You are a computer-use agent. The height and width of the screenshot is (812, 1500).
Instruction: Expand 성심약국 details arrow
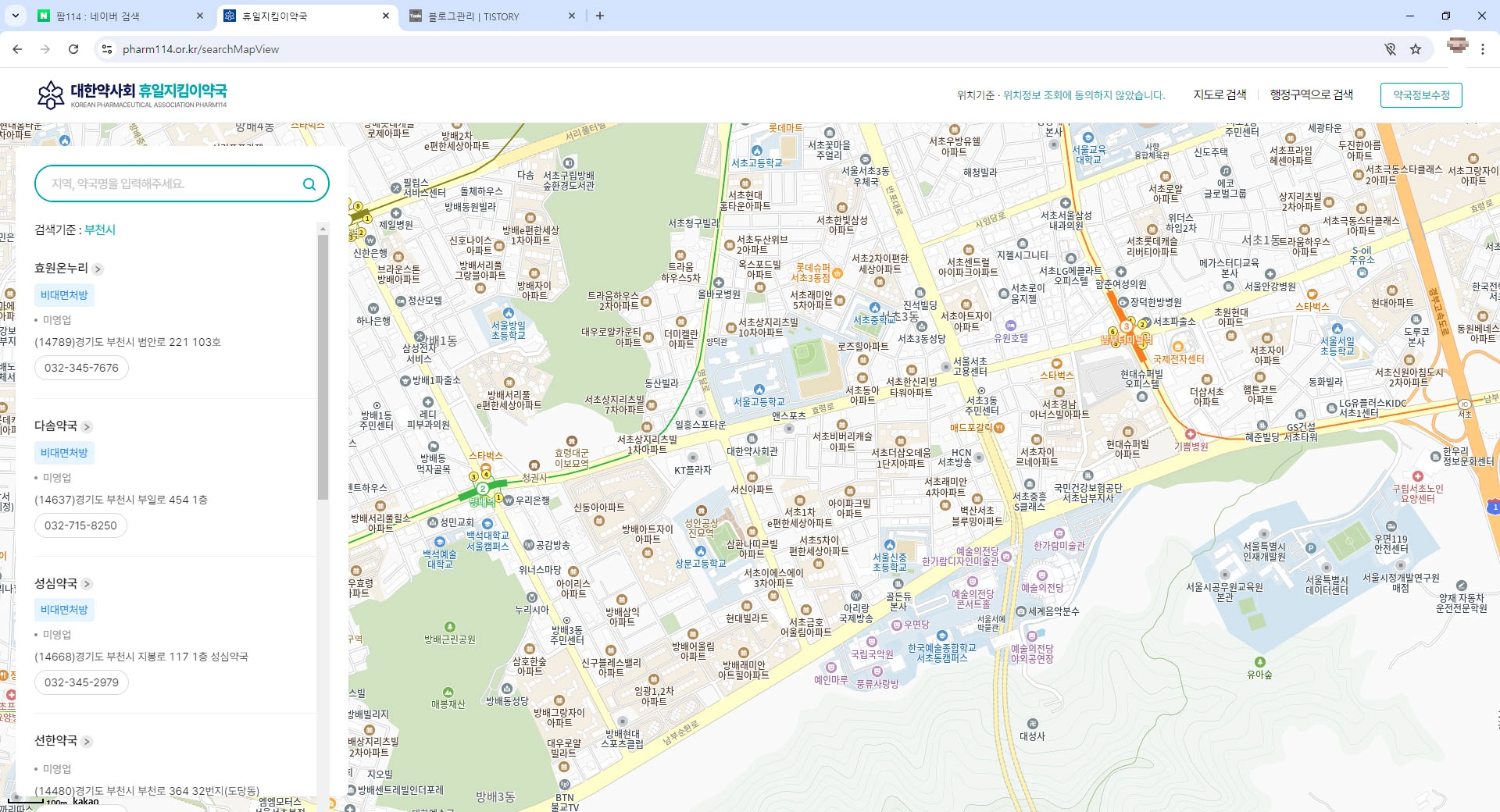point(87,584)
